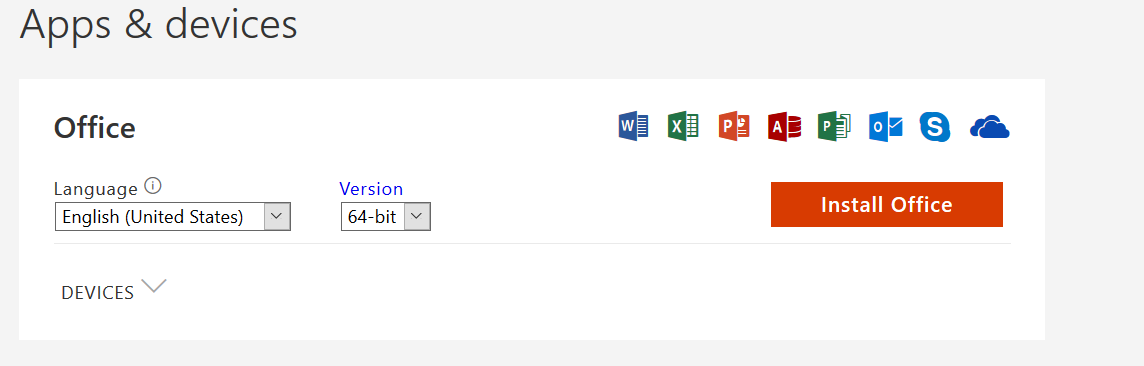Click the arrow button on Version dropdown
Image resolution: width=1144 pixels, height=366 pixels.
(417, 217)
